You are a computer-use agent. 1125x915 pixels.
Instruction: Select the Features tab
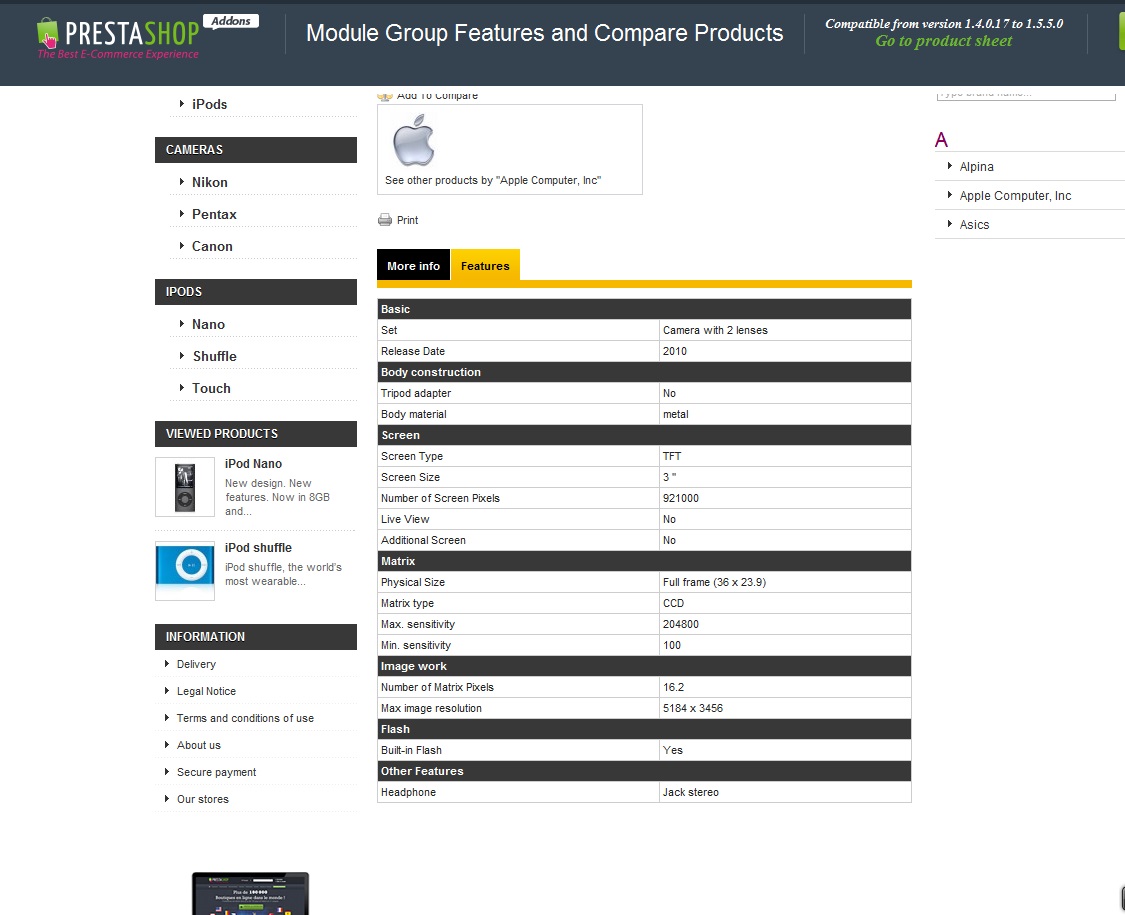coord(485,266)
